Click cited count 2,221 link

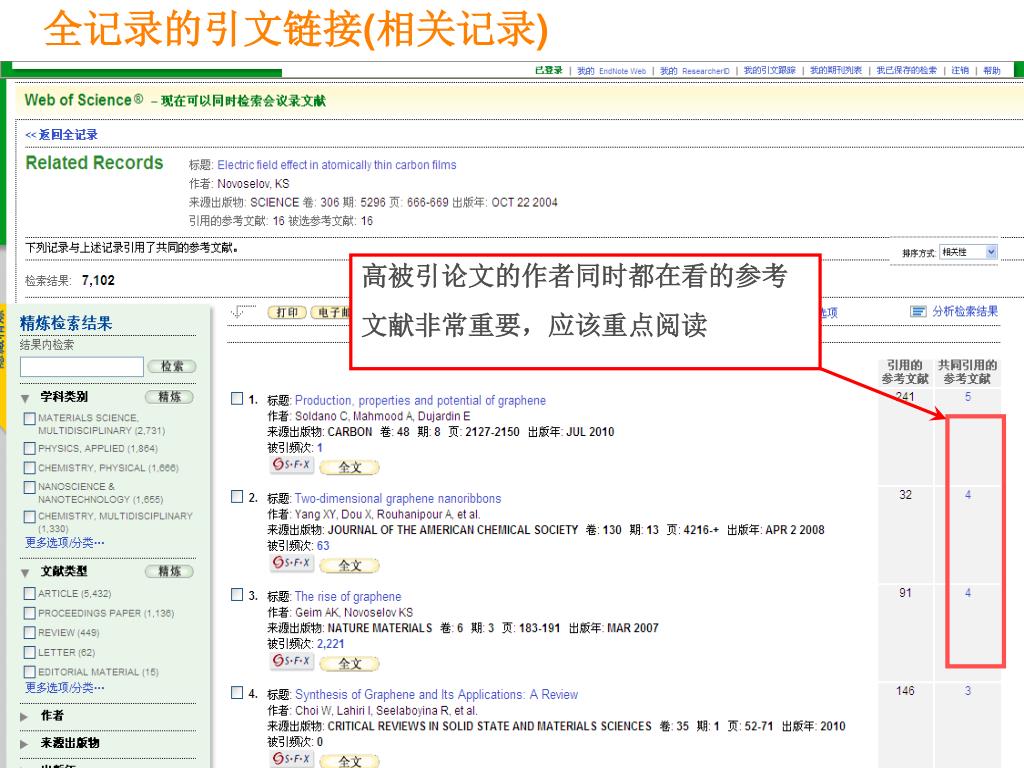click(x=330, y=643)
